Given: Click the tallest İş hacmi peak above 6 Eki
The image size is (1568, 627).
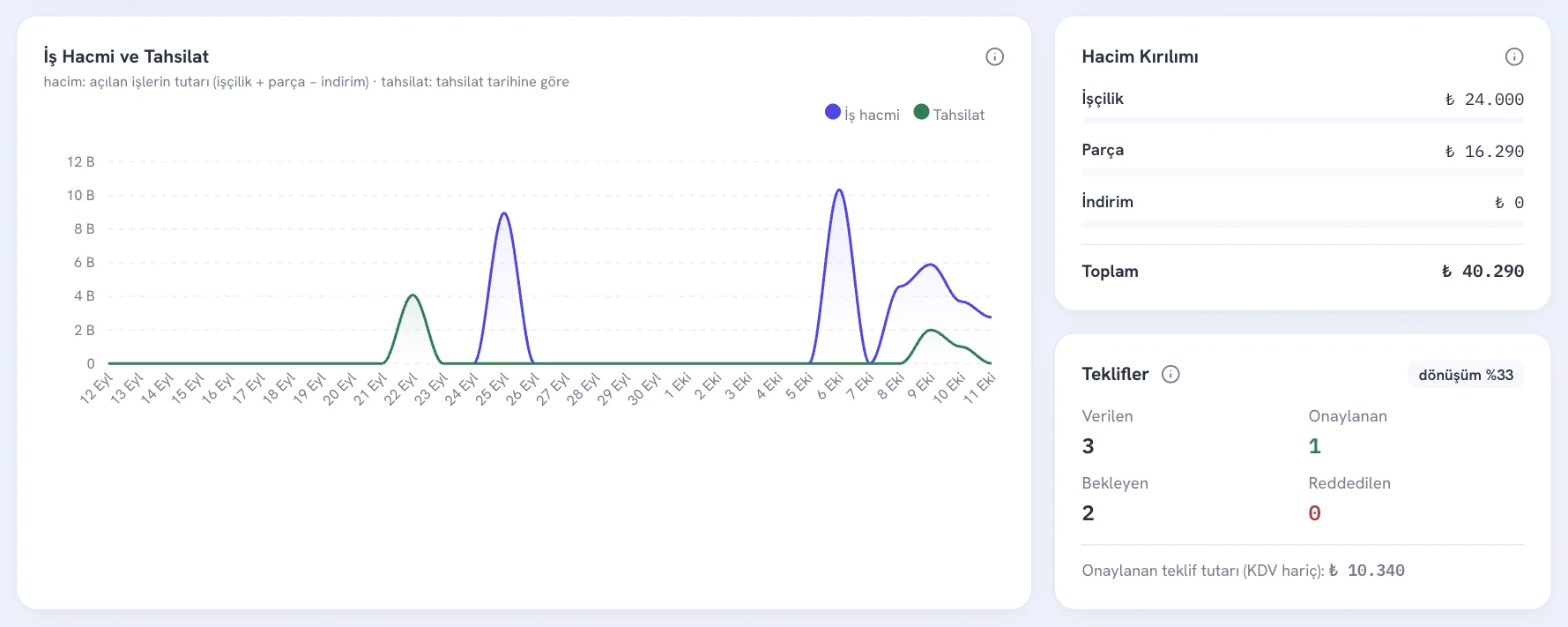Looking at the screenshot, I should [839, 190].
